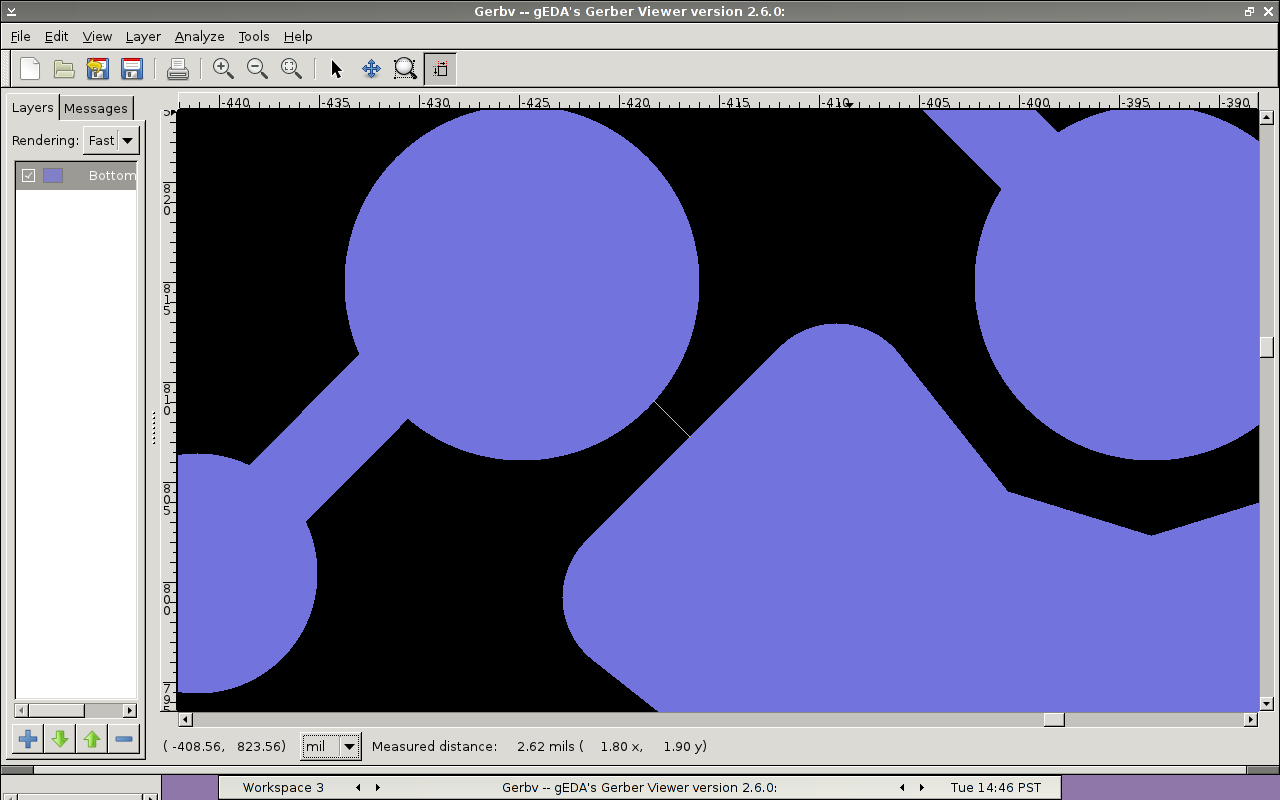Viewport: 1280px width, 800px height.
Task: Open the Analyze menu
Action: (x=199, y=36)
